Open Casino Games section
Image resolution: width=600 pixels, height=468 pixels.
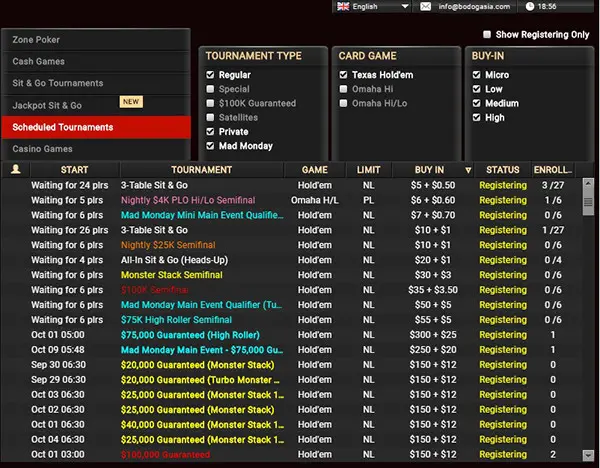[96, 149]
